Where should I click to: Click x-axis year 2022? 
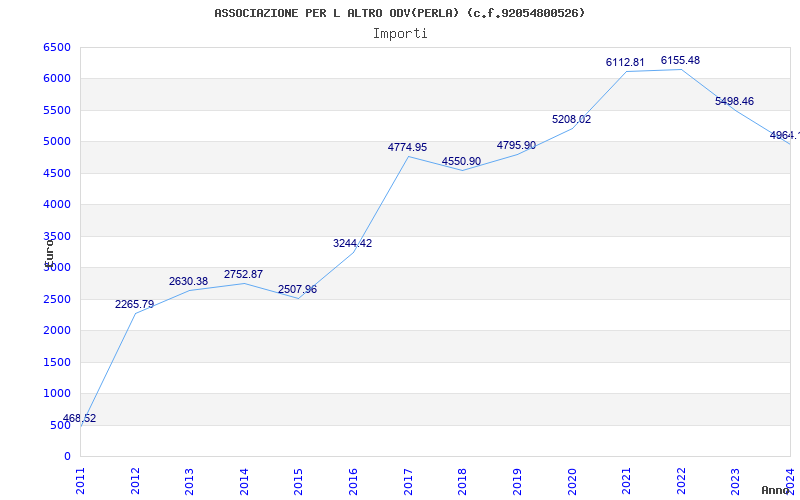[x=681, y=481]
